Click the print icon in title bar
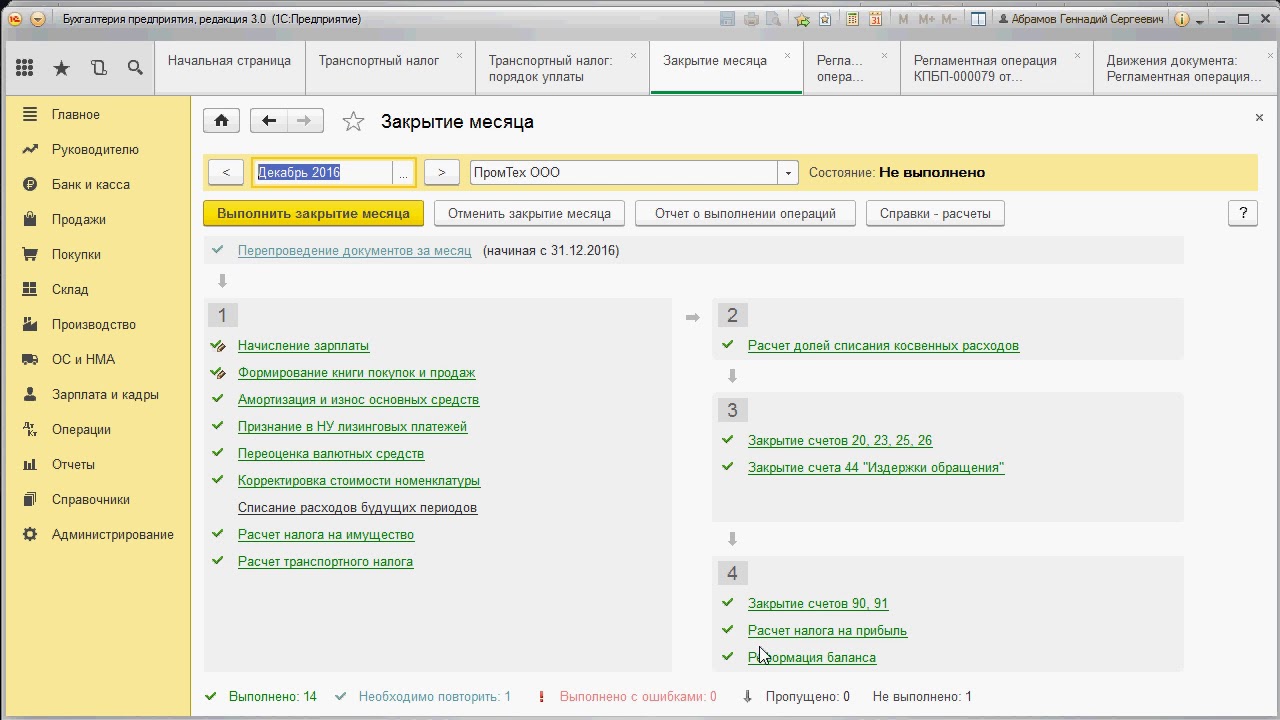This screenshot has width=1280, height=720. tap(751, 19)
